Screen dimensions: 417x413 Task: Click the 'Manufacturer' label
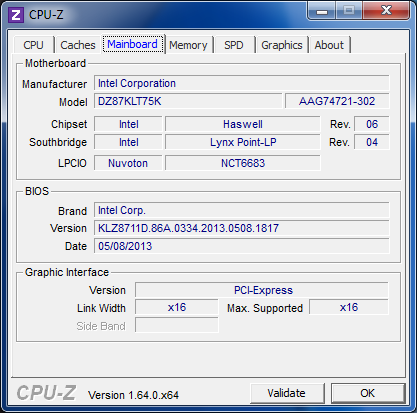54,84
